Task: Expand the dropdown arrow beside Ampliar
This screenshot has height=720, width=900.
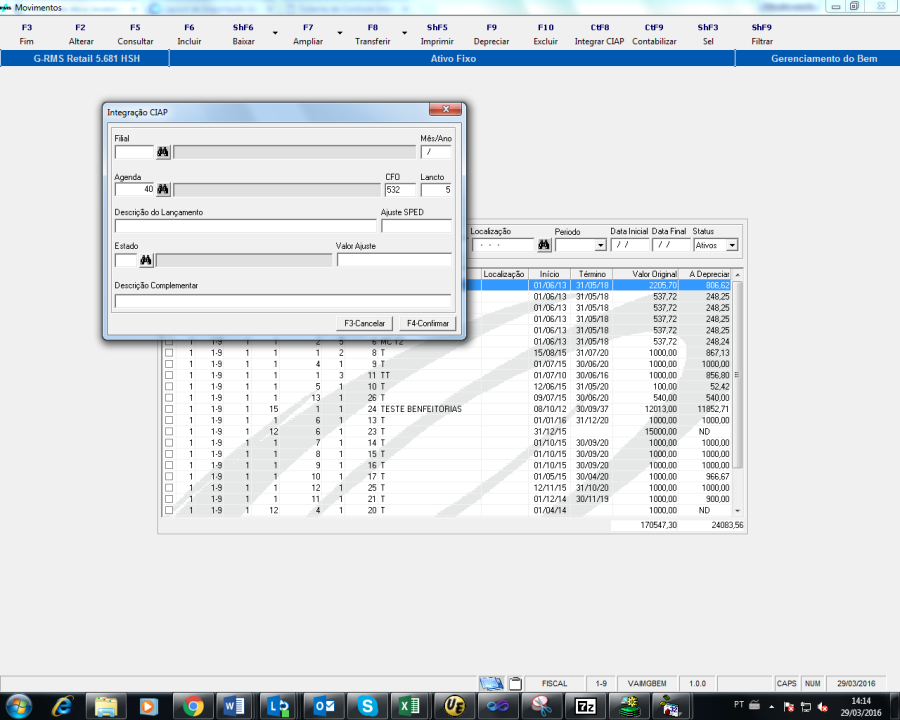Action: (x=340, y=33)
